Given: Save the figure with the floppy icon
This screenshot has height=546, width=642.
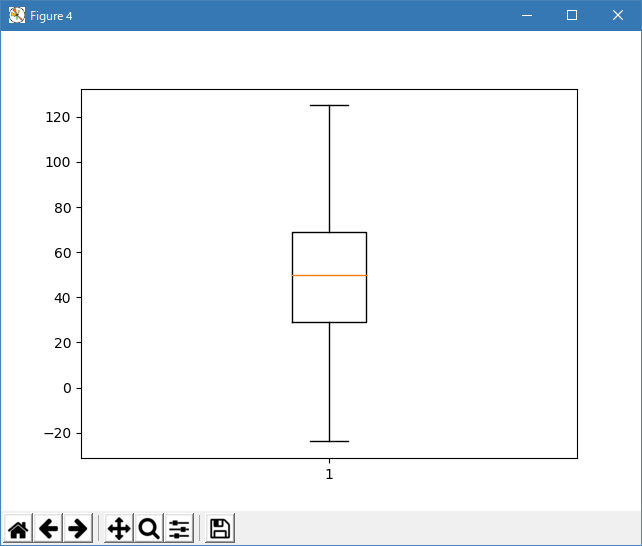Looking at the screenshot, I should point(220,528).
